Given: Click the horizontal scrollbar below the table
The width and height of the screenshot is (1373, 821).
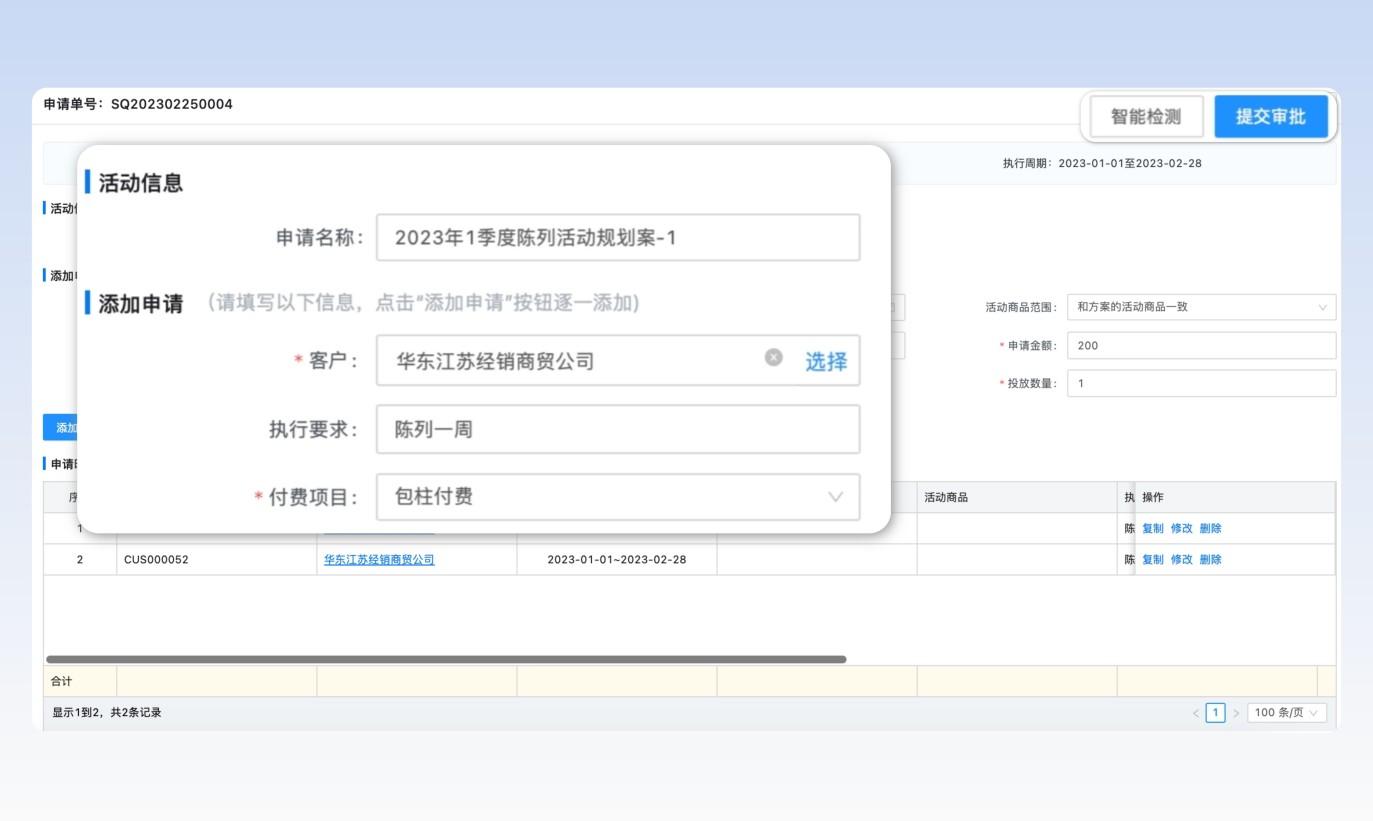Looking at the screenshot, I should pos(445,659).
